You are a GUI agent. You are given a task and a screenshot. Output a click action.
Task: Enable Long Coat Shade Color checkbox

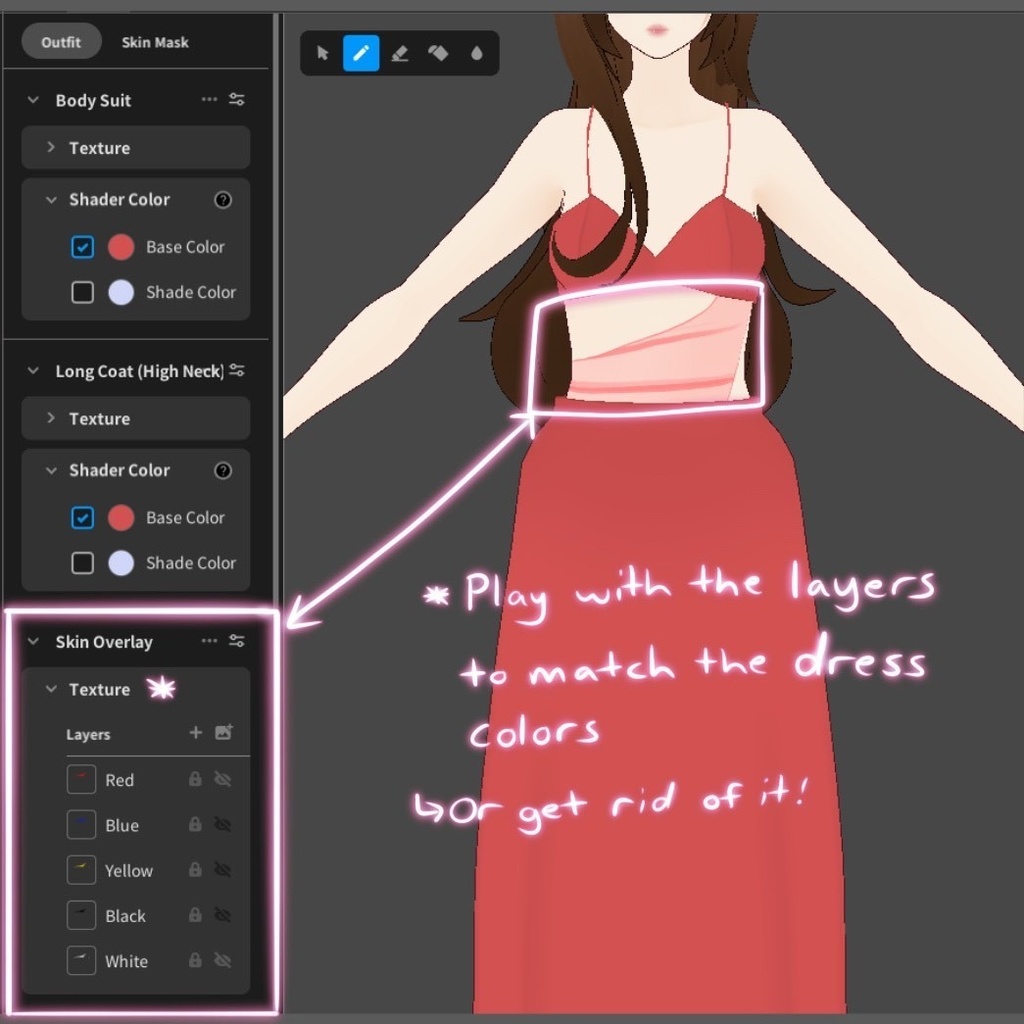[x=82, y=563]
